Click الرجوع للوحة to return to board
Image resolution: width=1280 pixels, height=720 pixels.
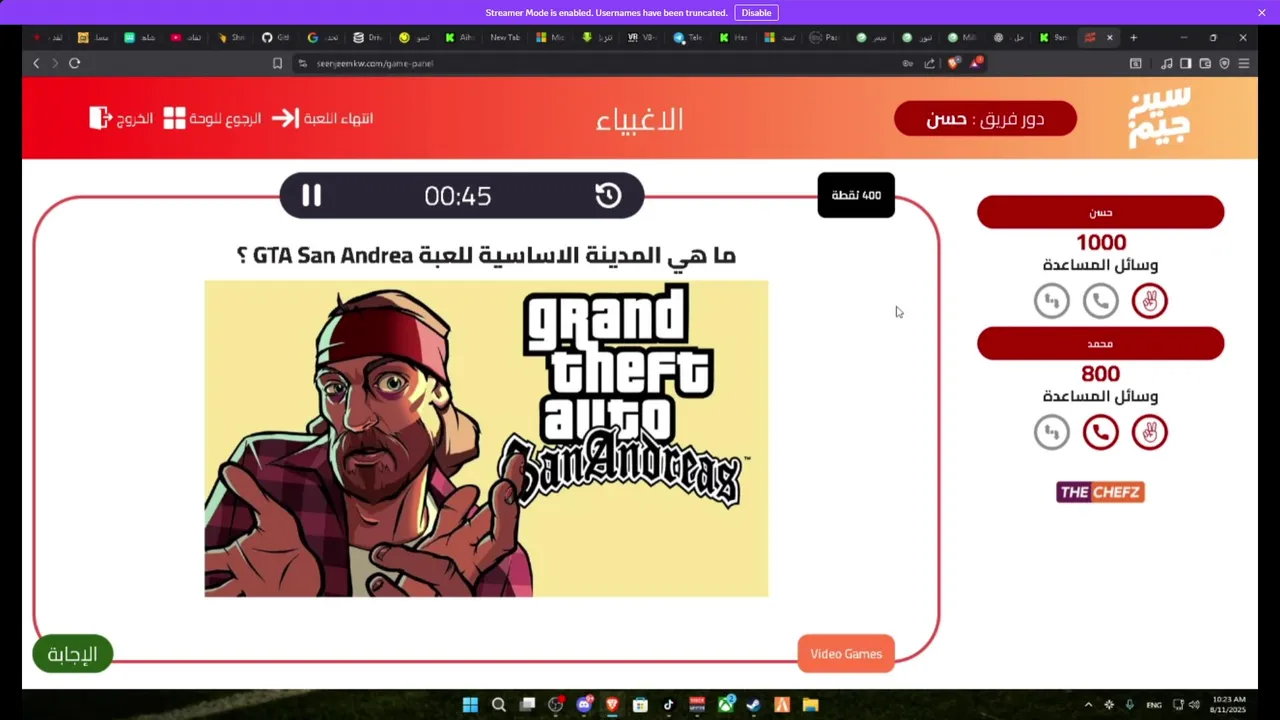[212, 118]
